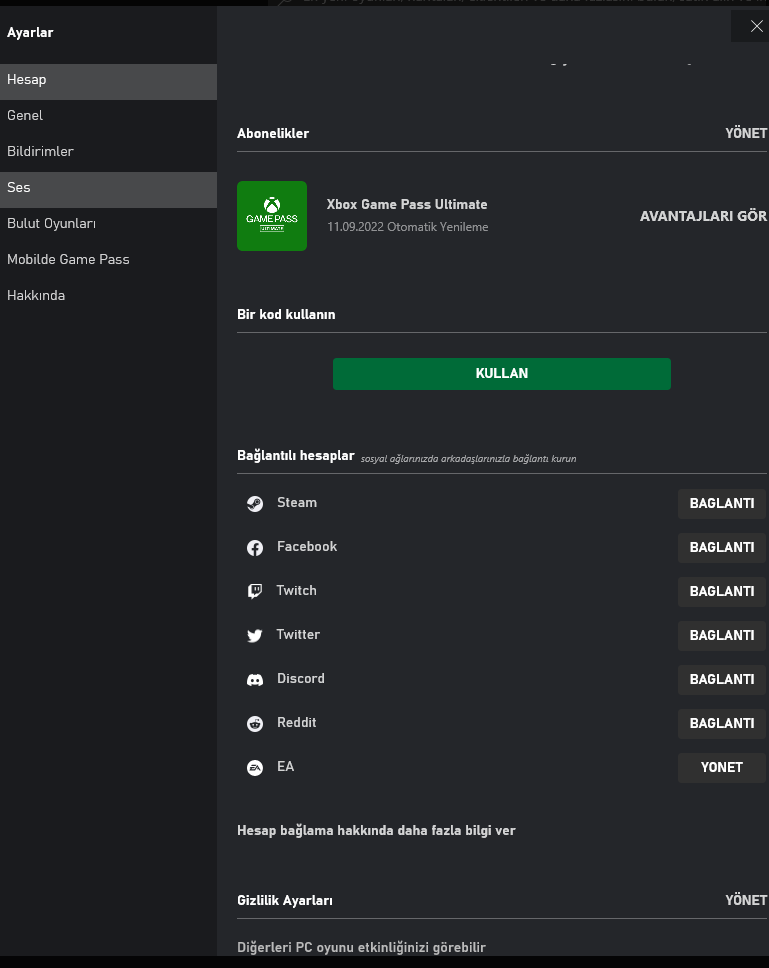Close the settings dialog with X

coord(756,27)
